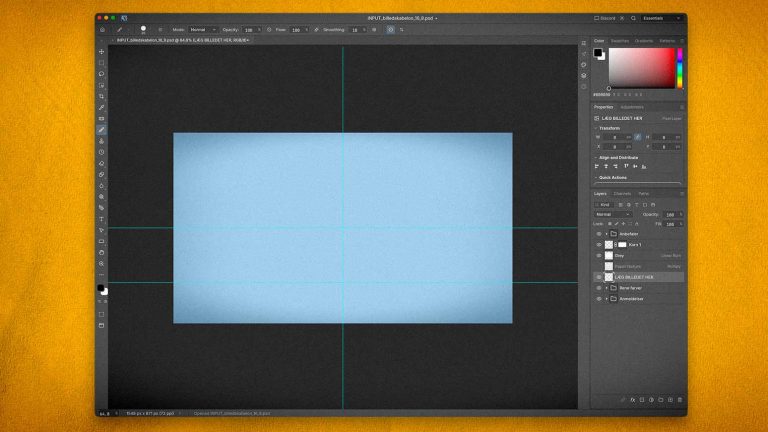The height and width of the screenshot is (432, 768).
Task: Select the Eraser tool
Action: click(101, 164)
